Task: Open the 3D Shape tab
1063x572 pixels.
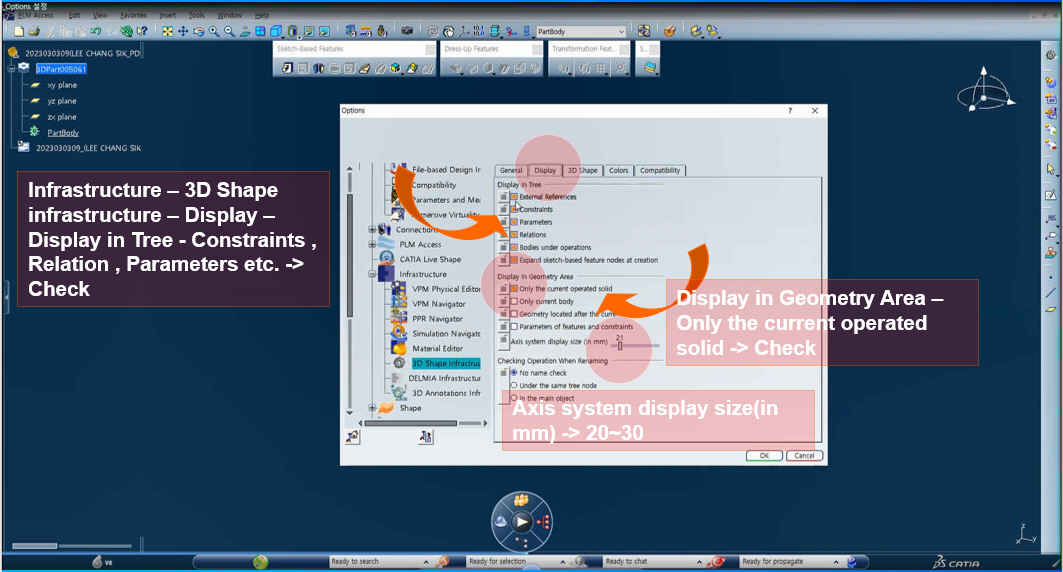Action: pos(582,170)
